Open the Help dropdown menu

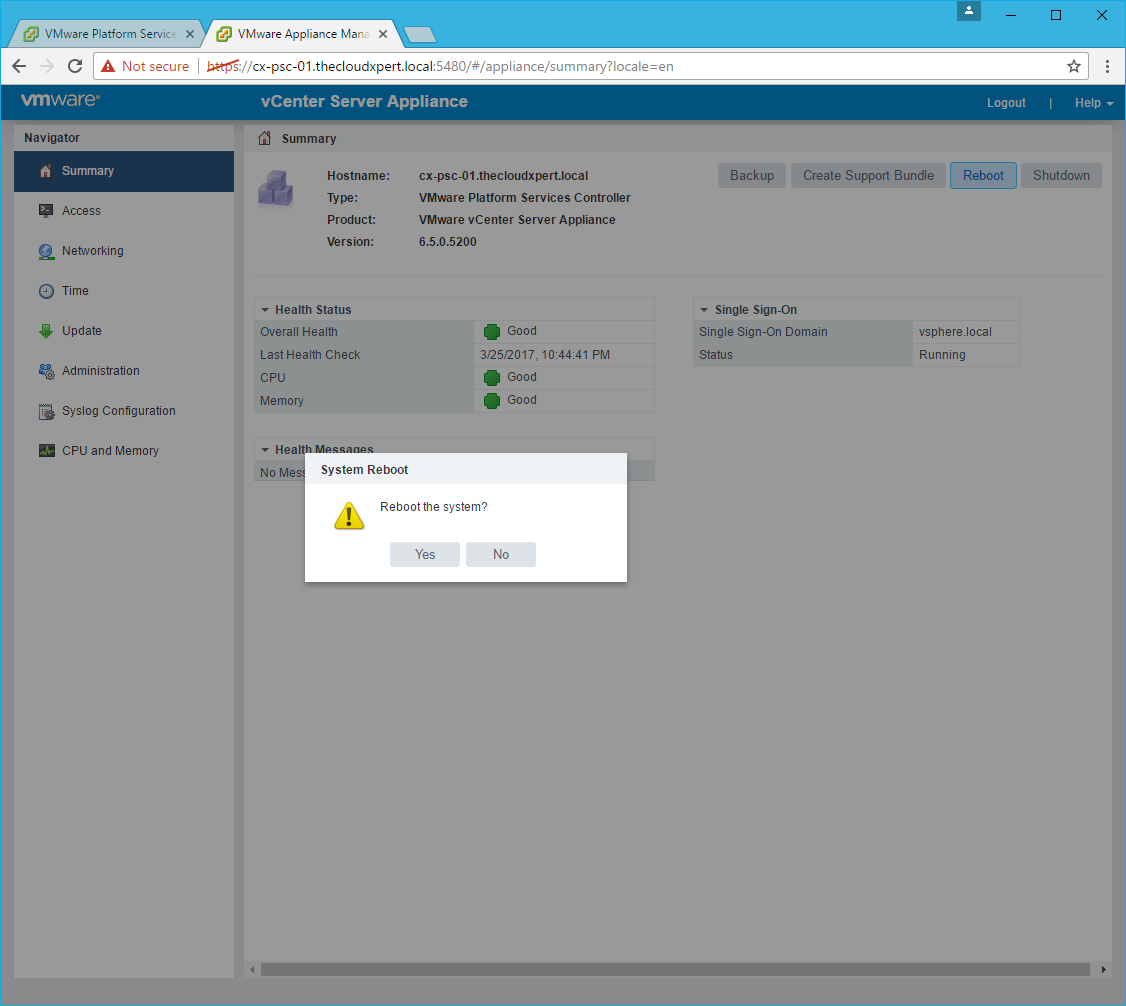1093,103
